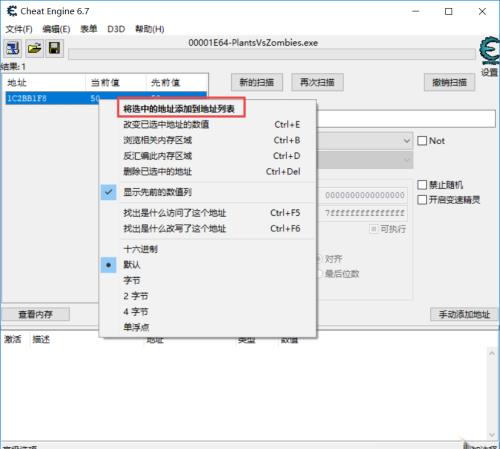The image size is (500, 449).
Task: Maximize the Cheat Engine window
Action: [449, 11]
